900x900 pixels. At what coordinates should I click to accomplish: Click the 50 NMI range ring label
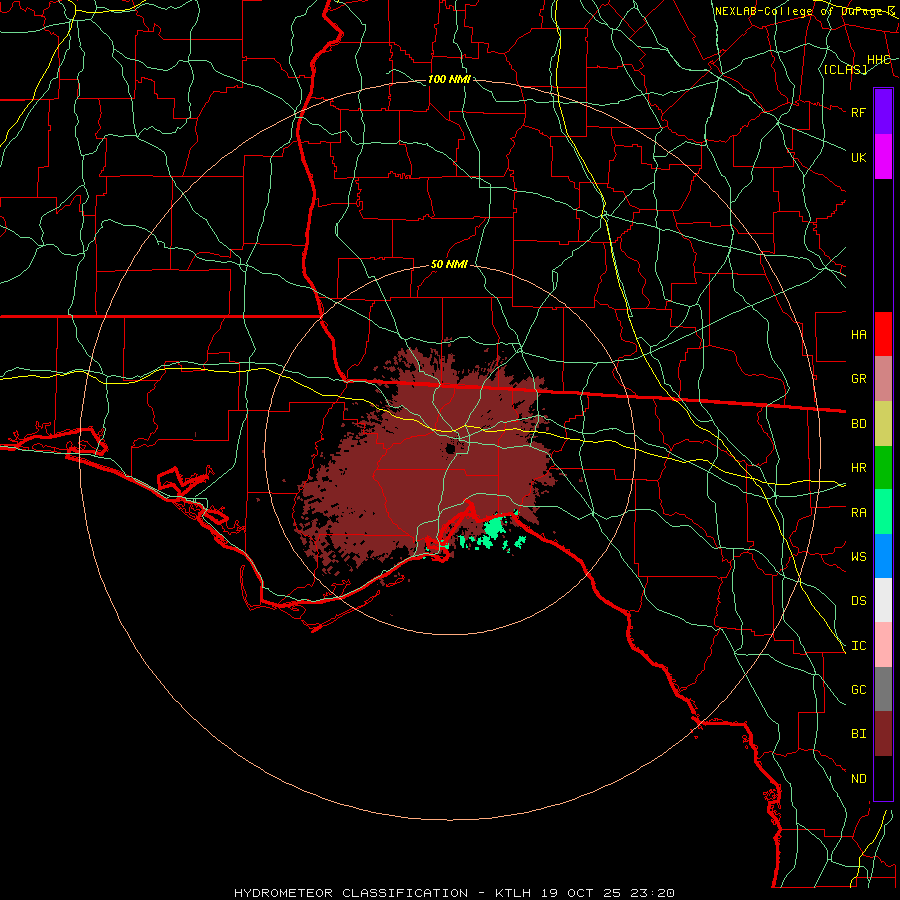point(449,264)
